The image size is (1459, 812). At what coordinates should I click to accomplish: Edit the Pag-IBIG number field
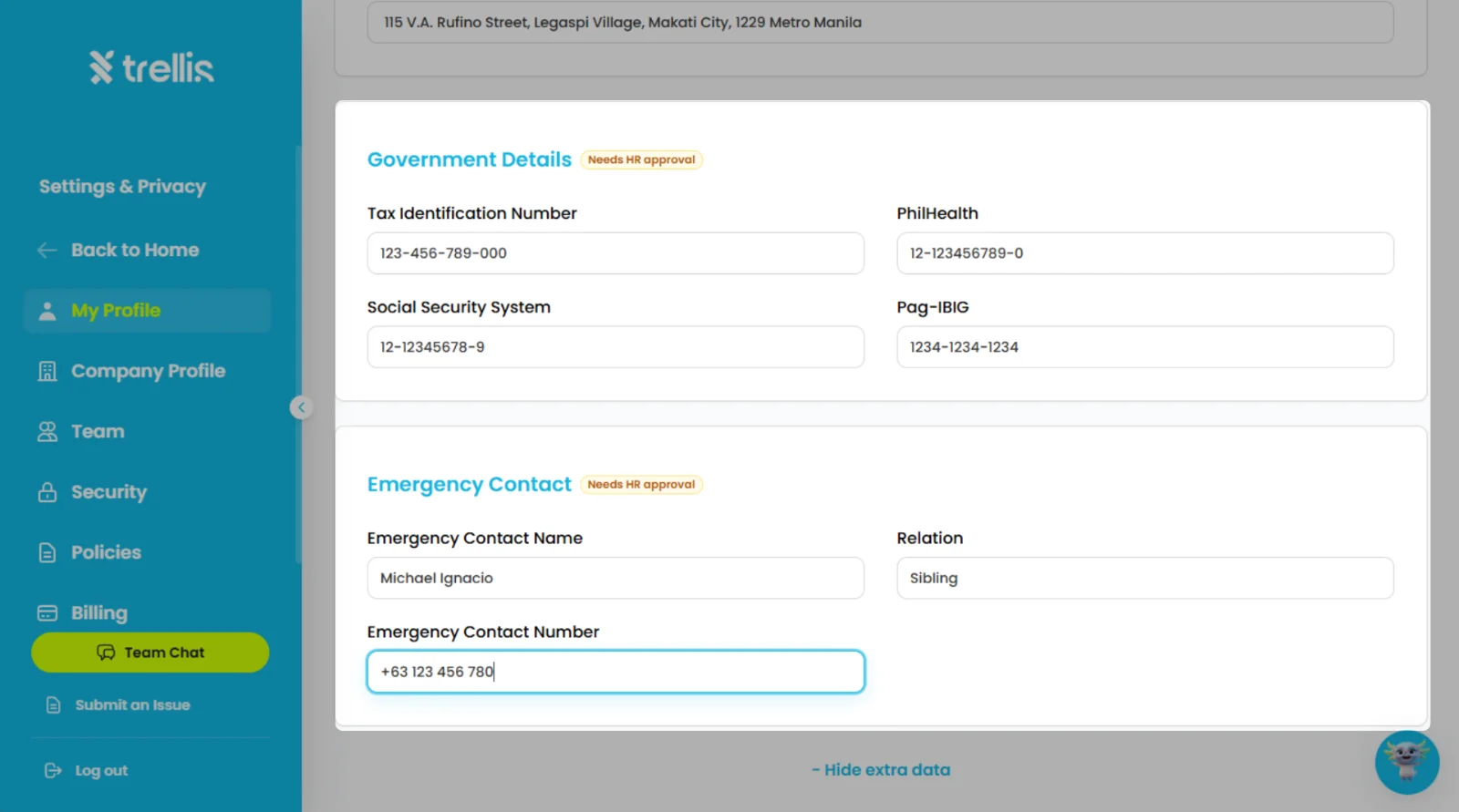[x=1145, y=347]
